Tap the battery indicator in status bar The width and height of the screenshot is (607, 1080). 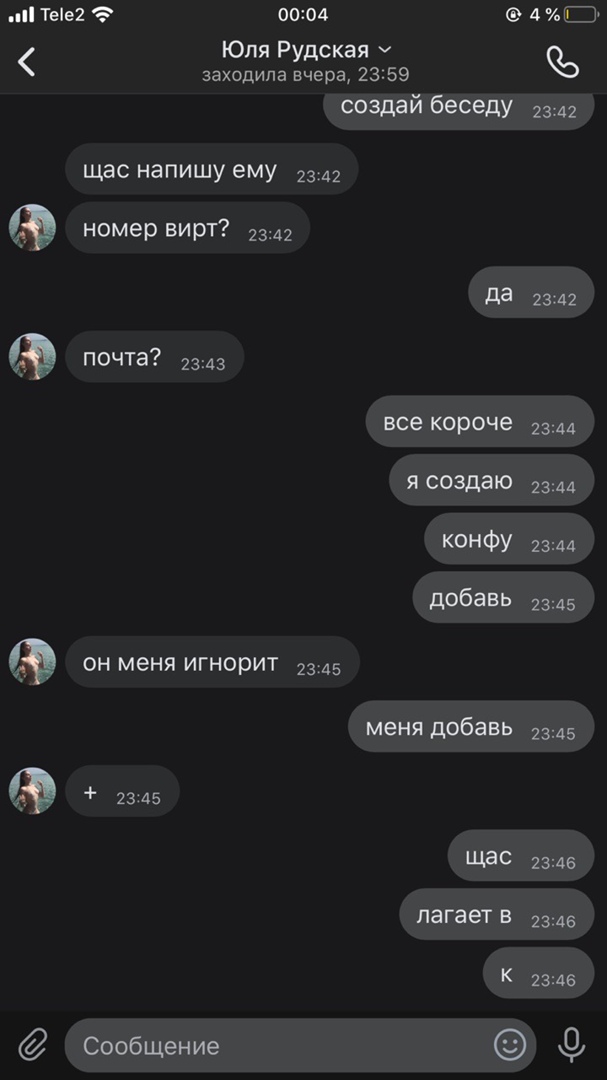point(580,14)
